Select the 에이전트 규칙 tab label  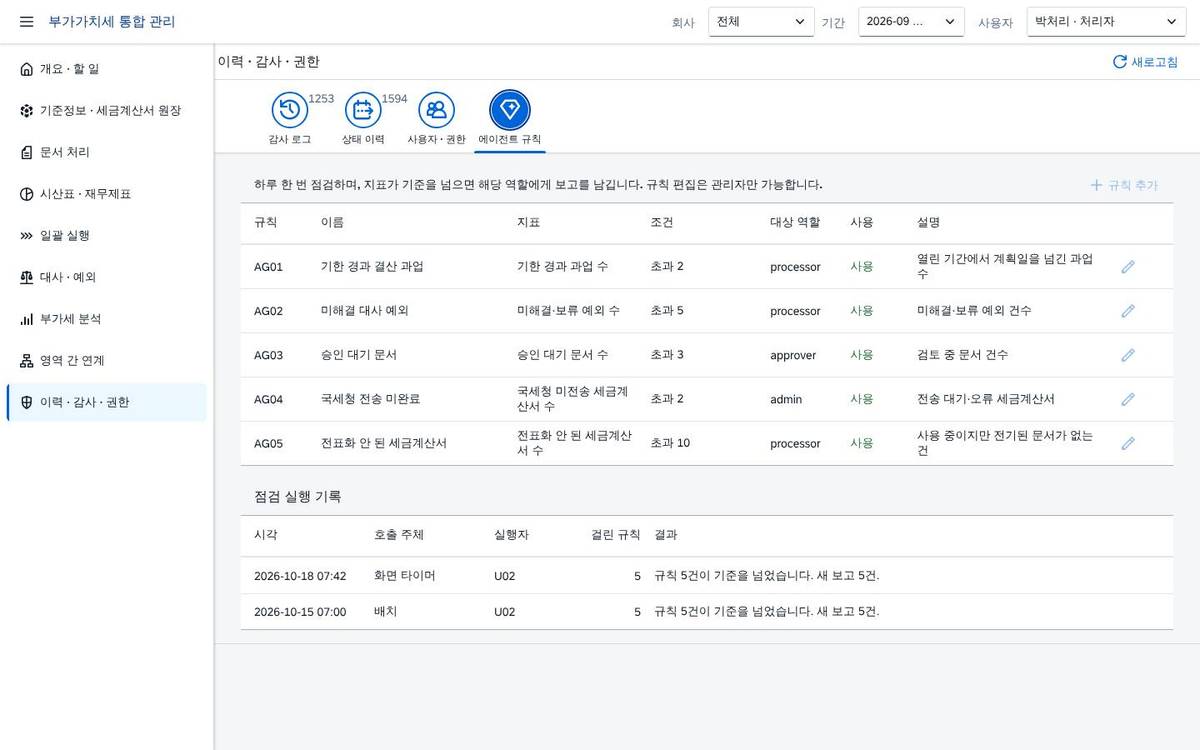click(510, 139)
